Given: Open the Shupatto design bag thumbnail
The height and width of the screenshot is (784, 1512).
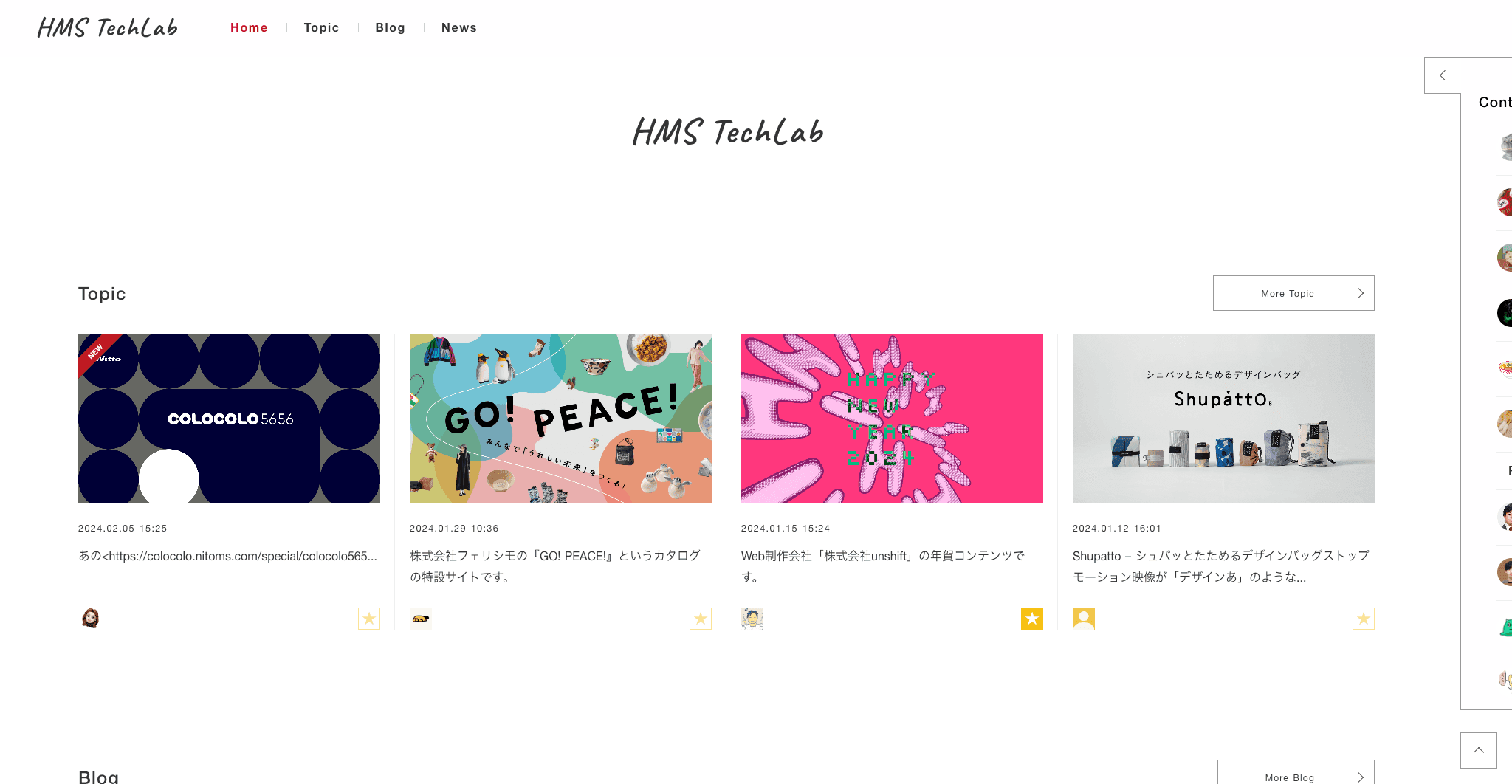Looking at the screenshot, I should point(1223,419).
